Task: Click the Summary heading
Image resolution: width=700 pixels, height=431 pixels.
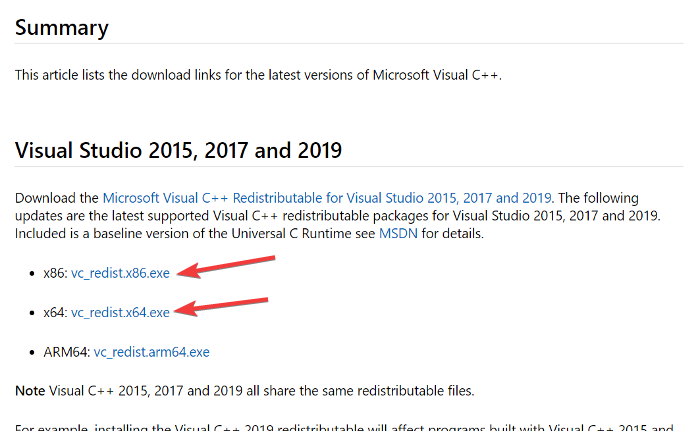Action: pos(61,27)
